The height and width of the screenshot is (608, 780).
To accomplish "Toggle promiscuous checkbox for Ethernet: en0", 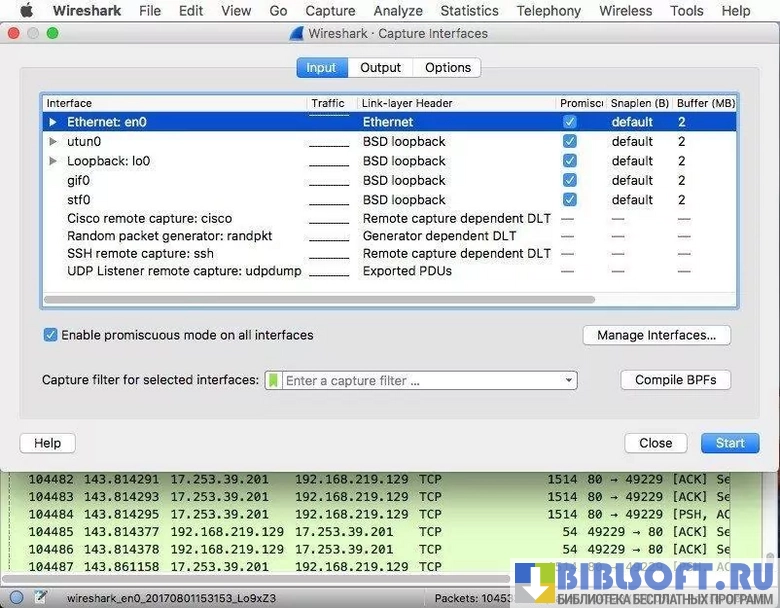I will coord(569,122).
